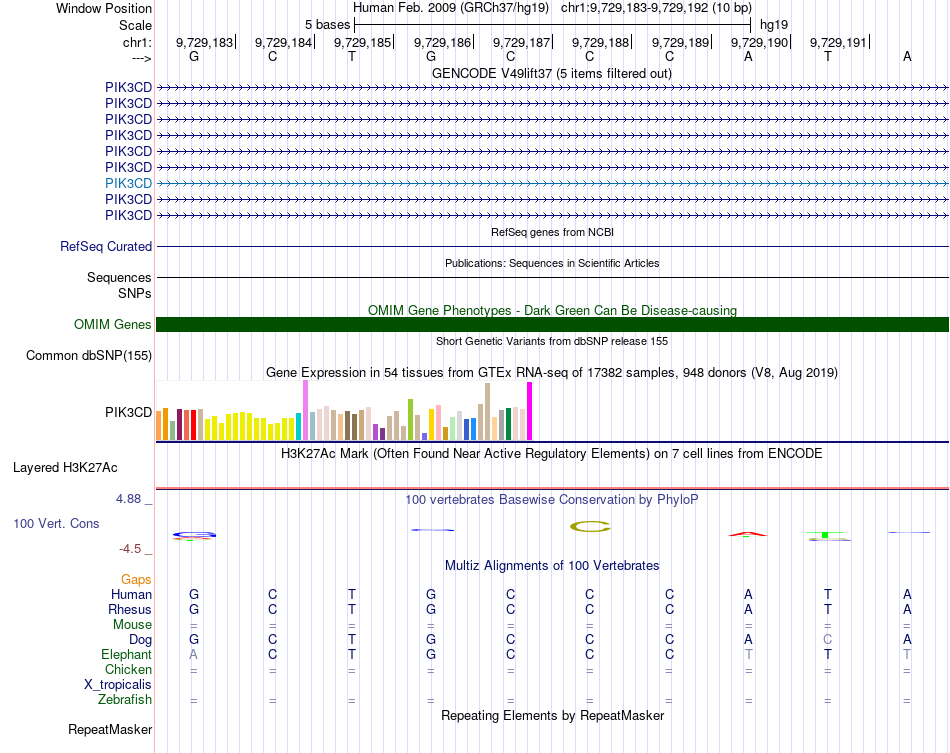Image resolution: width=950 pixels, height=753 pixels.
Task: Select the Human alignment row label
Action: pos(131,595)
